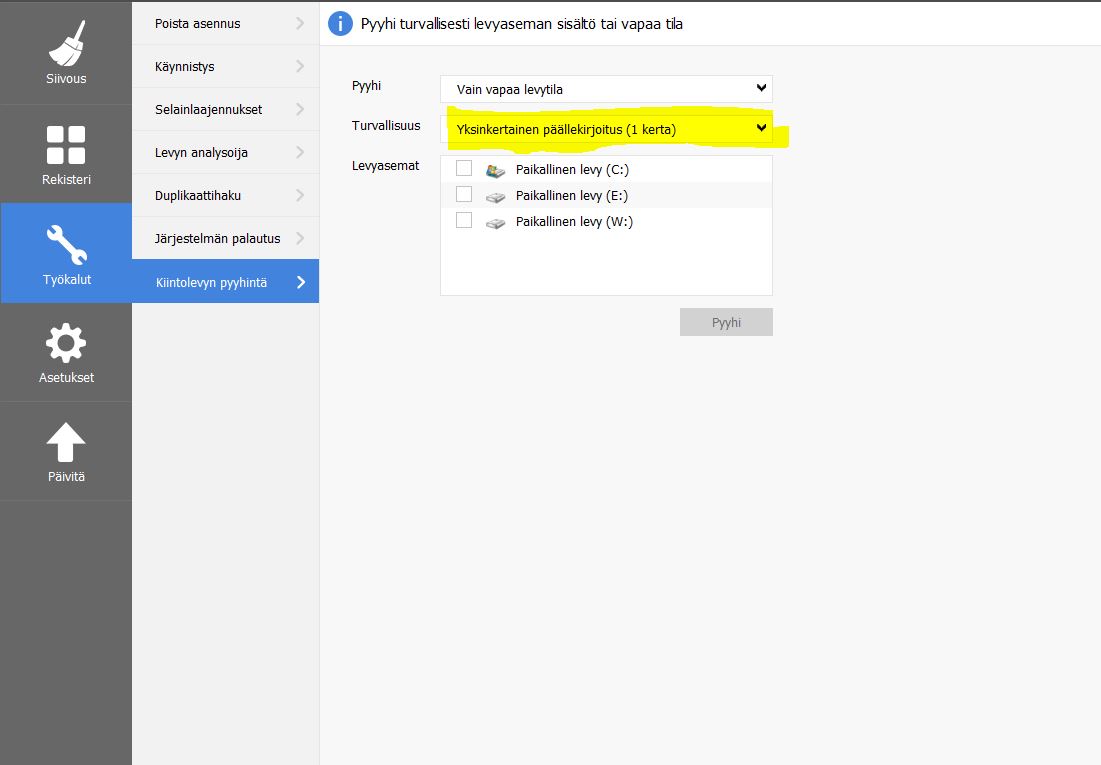Open the Siivous broom icon
The height and width of the screenshot is (765, 1101).
point(66,43)
